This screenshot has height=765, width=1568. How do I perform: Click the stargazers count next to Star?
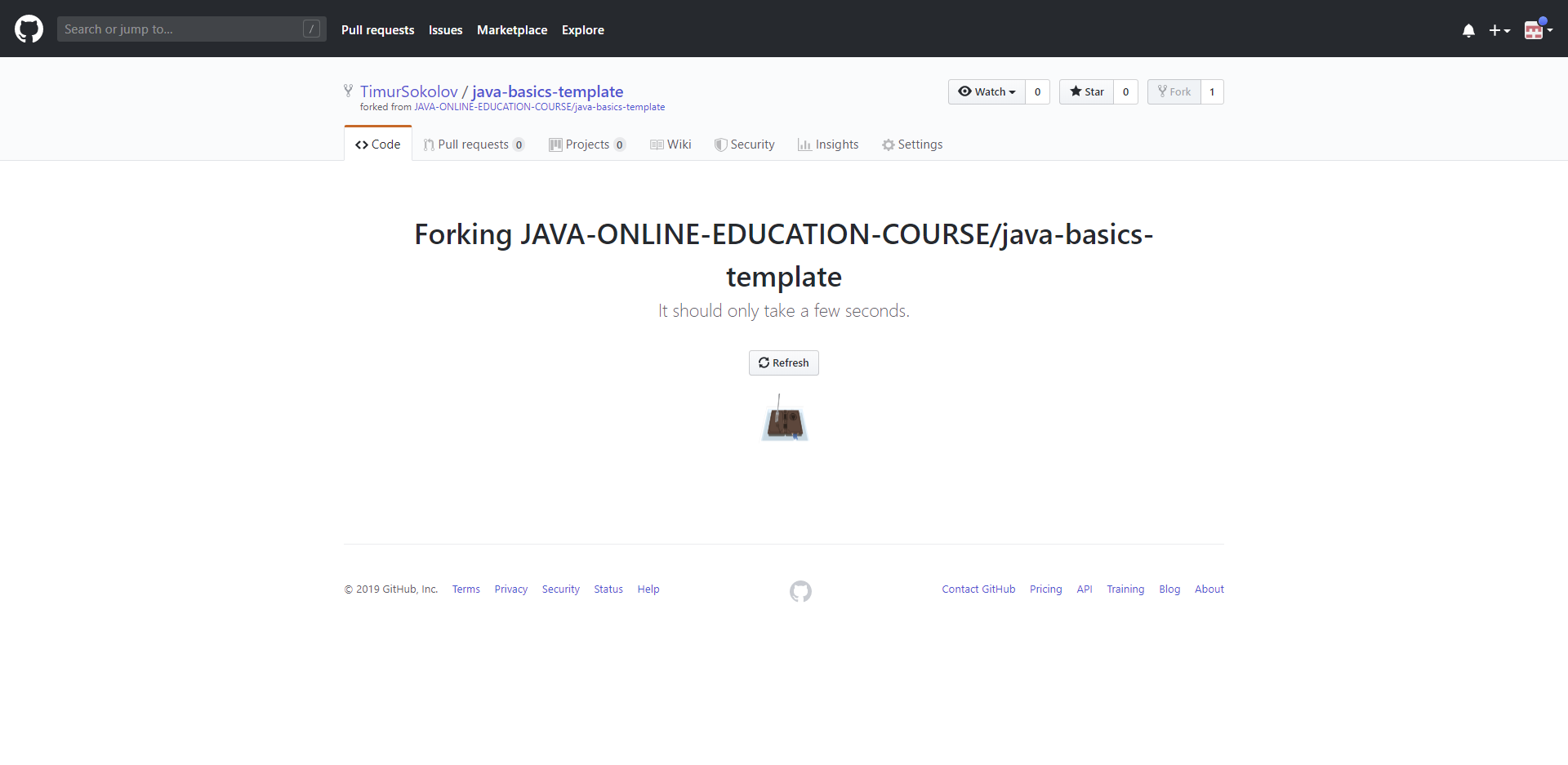tap(1125, 91)
